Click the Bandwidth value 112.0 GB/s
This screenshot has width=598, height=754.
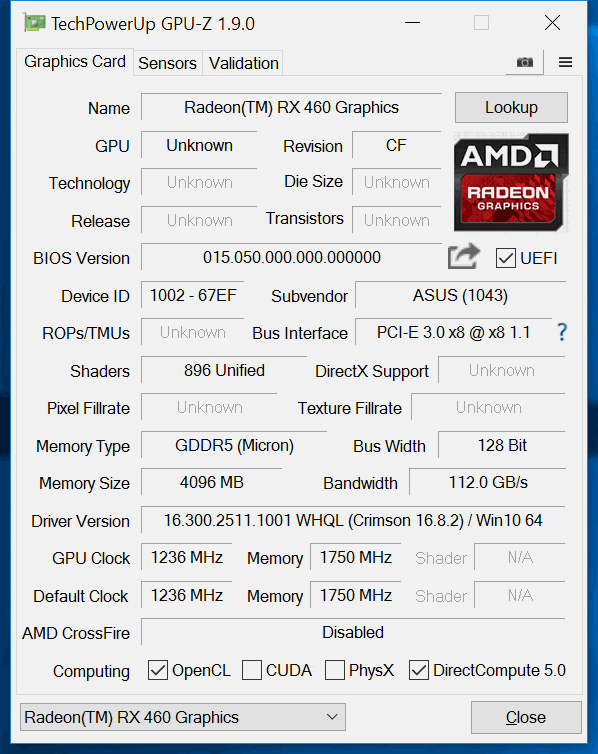[x=487, y=482]
